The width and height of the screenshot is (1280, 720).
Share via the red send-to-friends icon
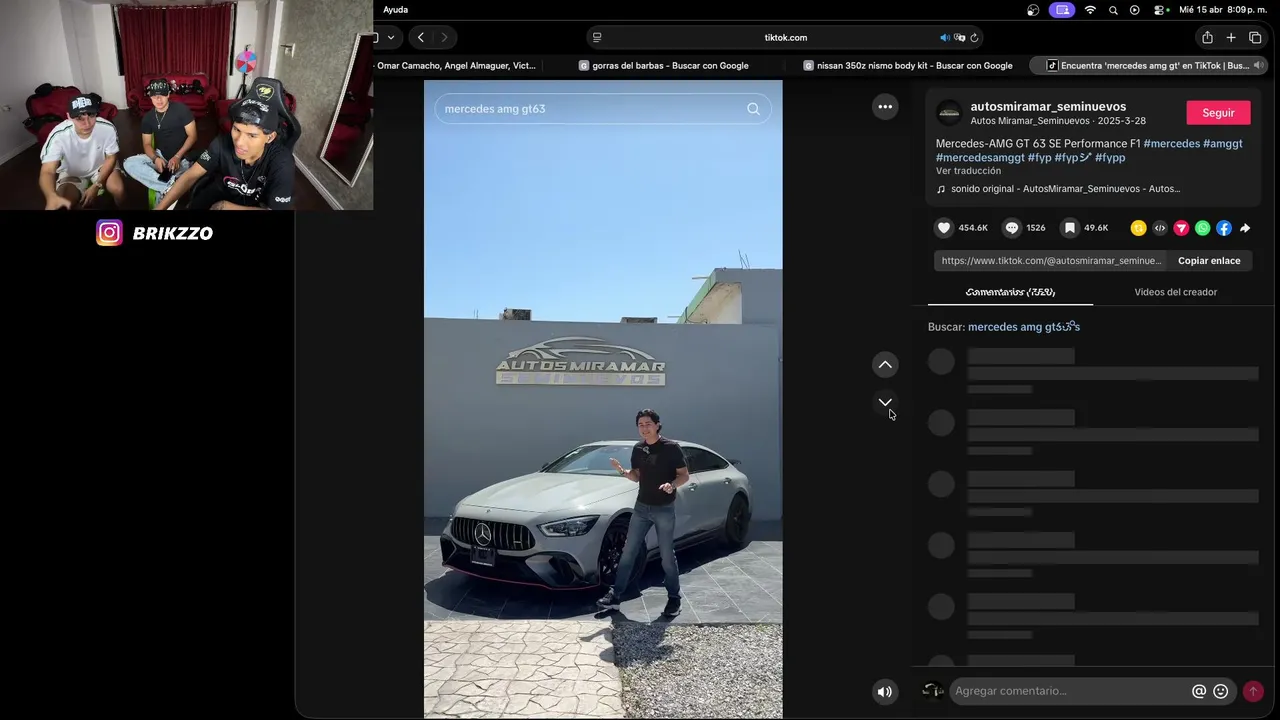[1181, 228]
